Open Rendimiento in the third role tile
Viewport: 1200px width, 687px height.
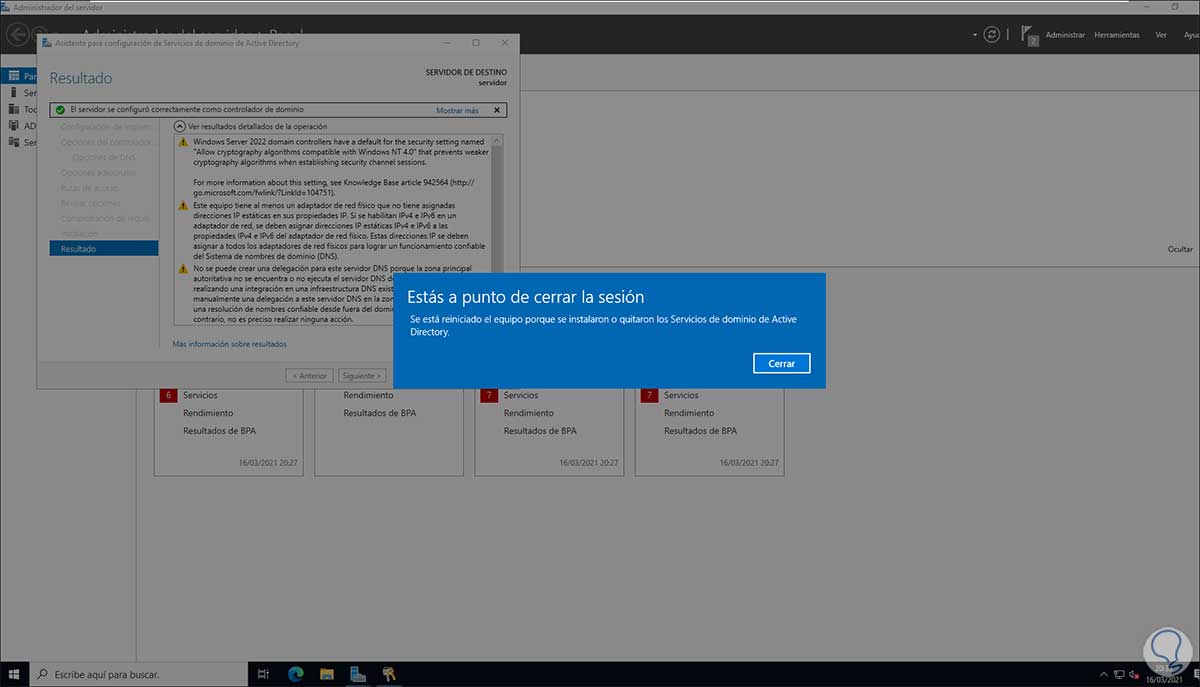tap(529, 413)
